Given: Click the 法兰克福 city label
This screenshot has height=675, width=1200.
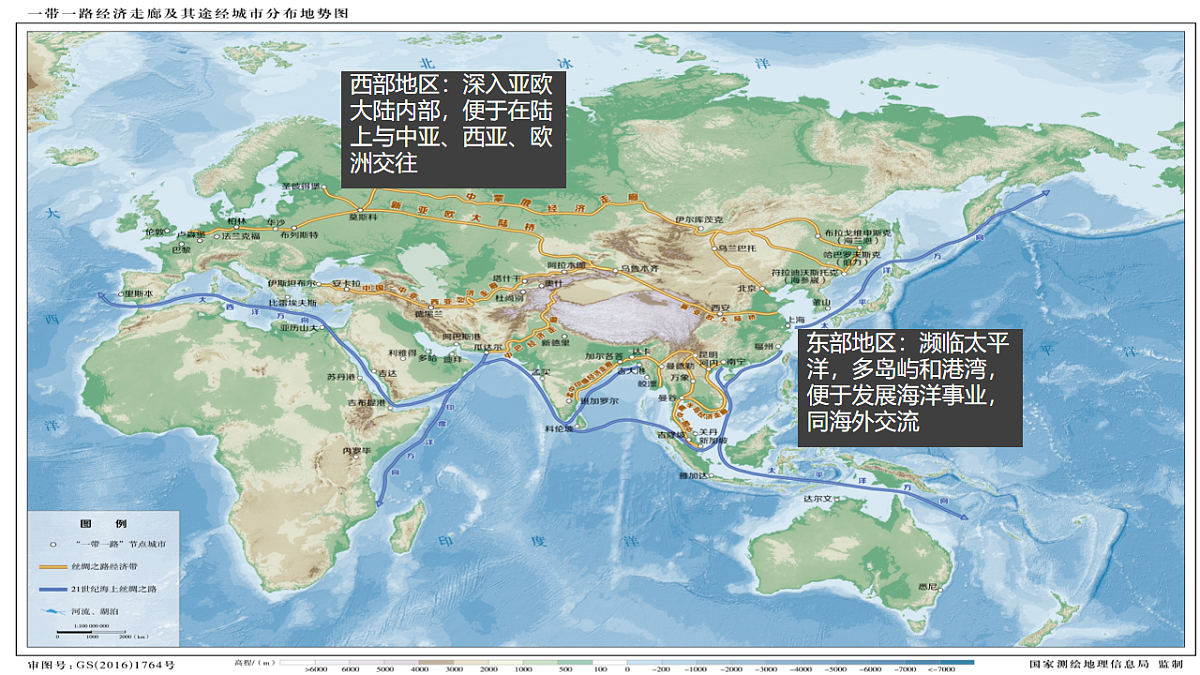Looking at the screenshot, I should point(240,235).
